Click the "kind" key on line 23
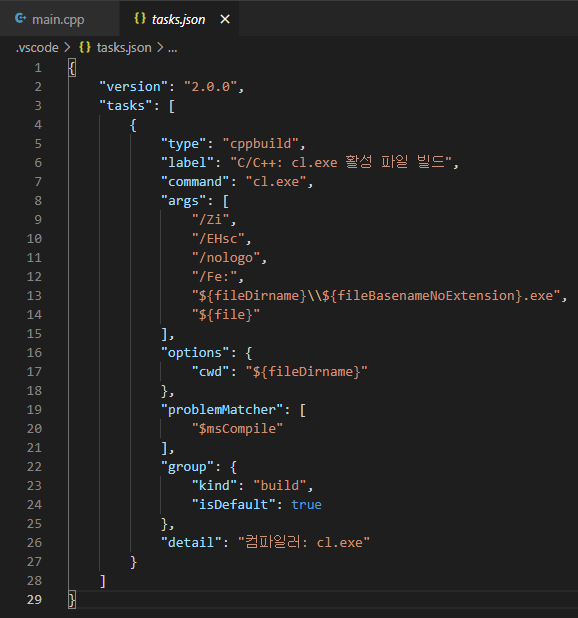Viewport: 578px width, 618px height. click(215, 486)
